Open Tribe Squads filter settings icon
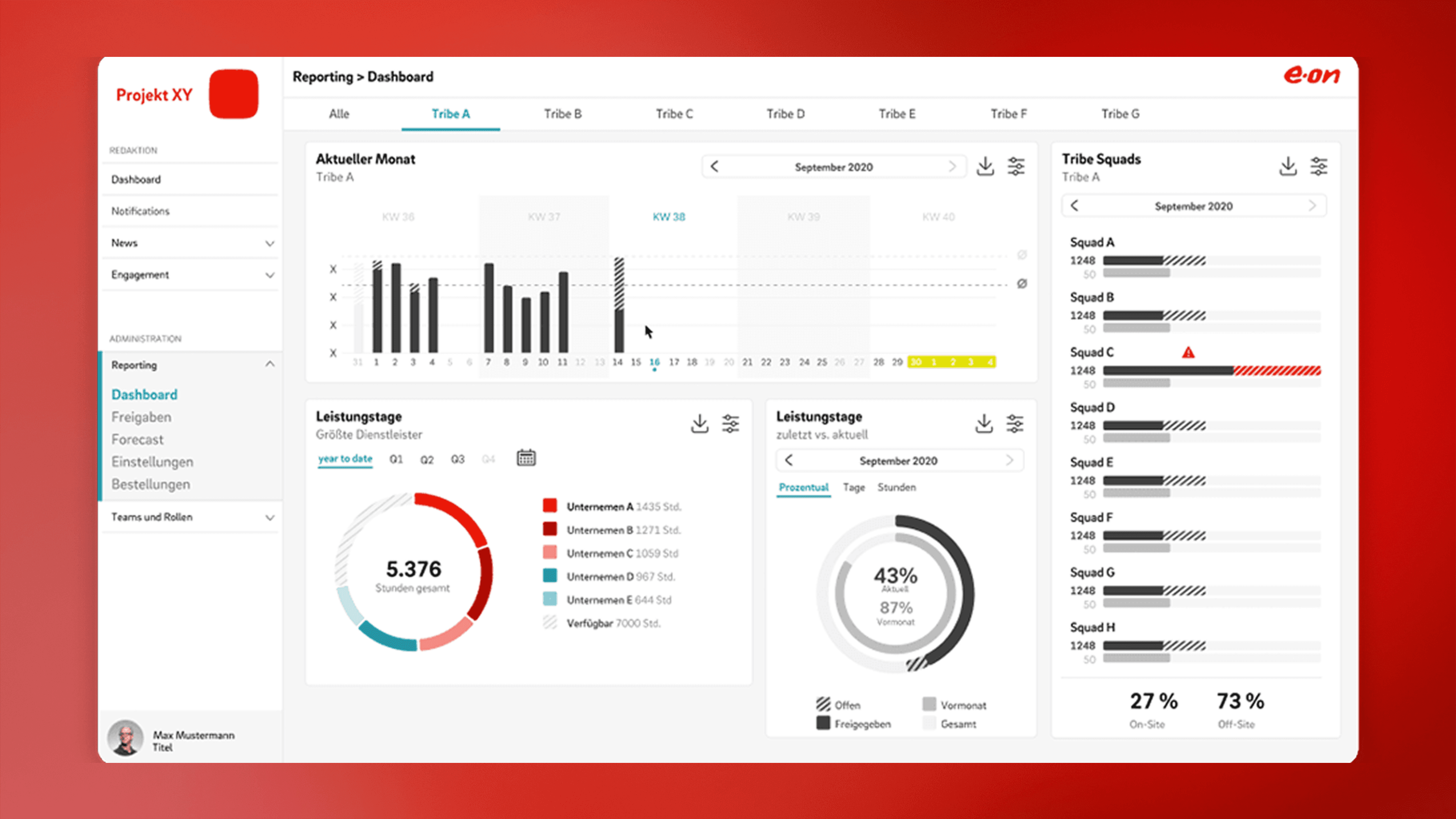 point(1319,166)
